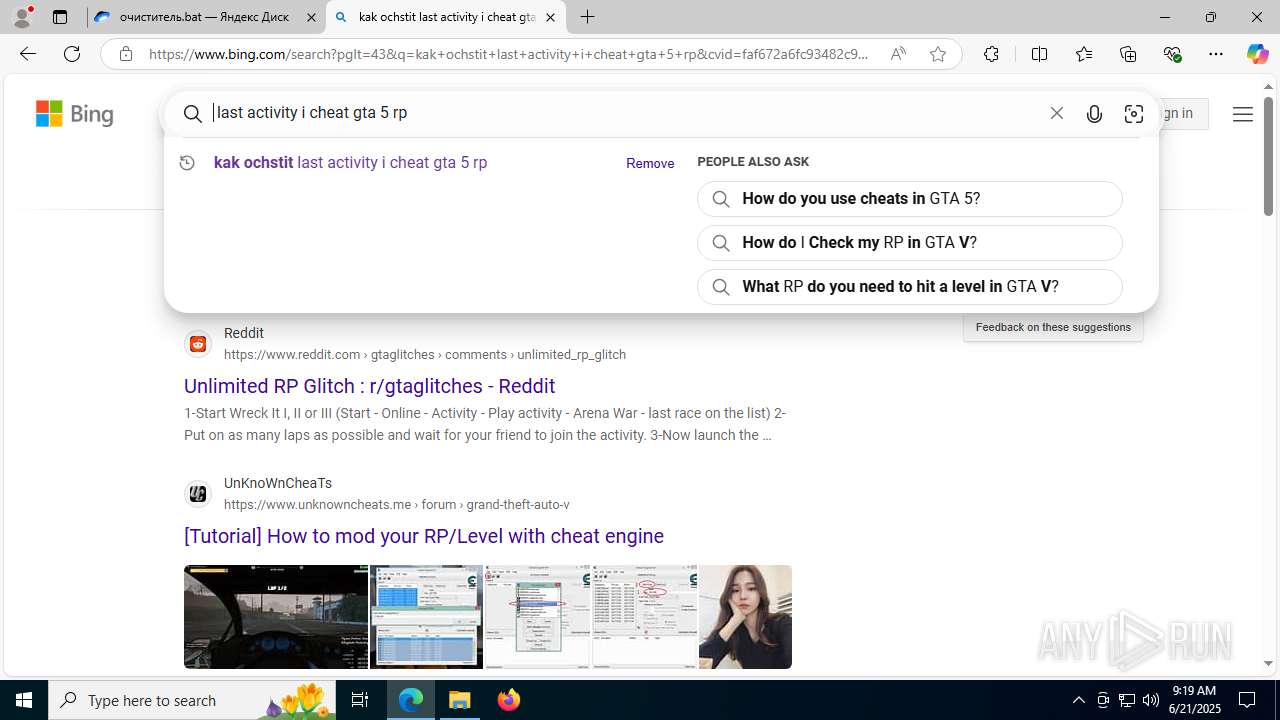Open the Windows Start menu
The width and height of the screenshot is (1280, 720).
(x=24, y=700)
